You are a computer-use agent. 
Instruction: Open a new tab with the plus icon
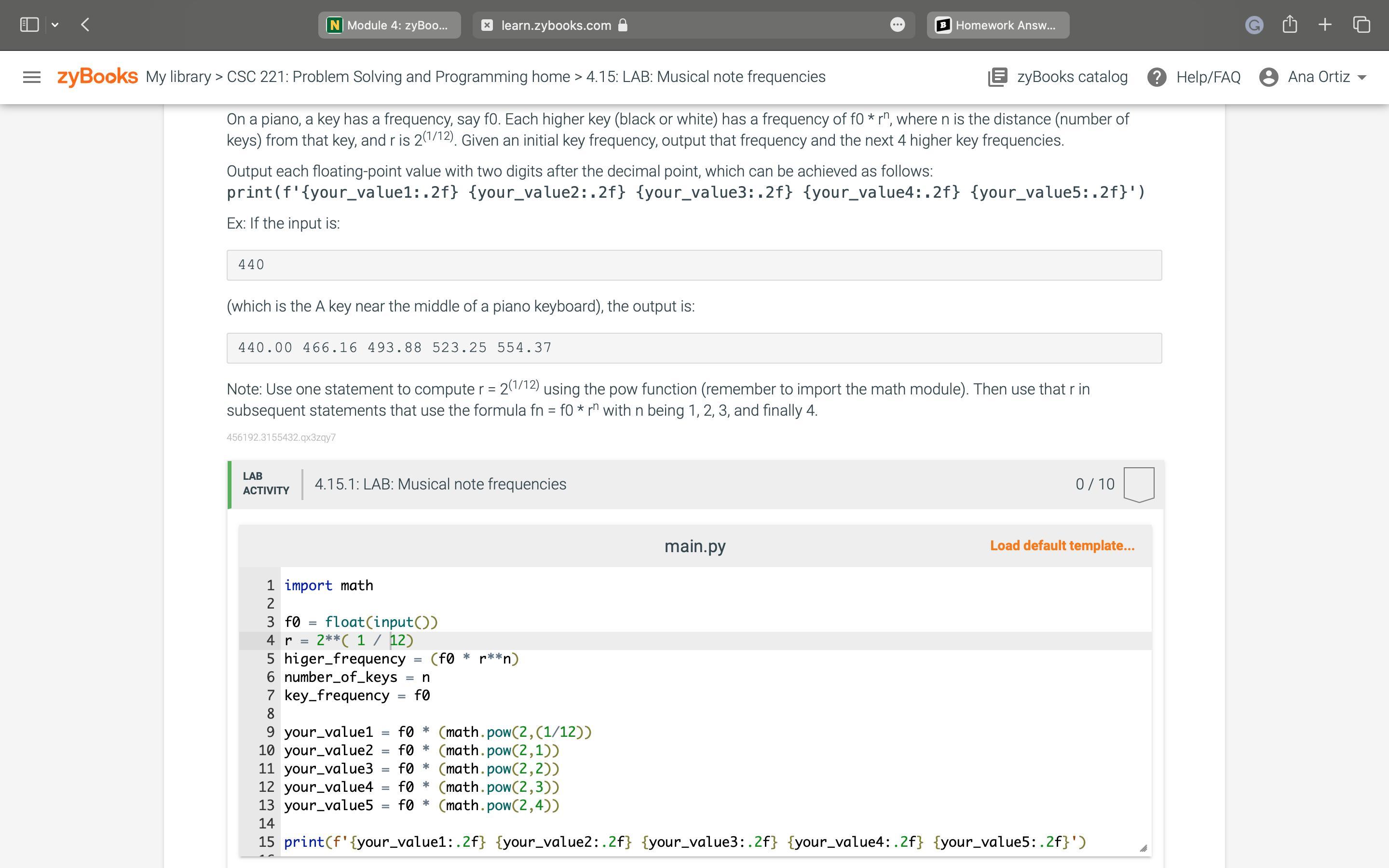click(1325, 25)
